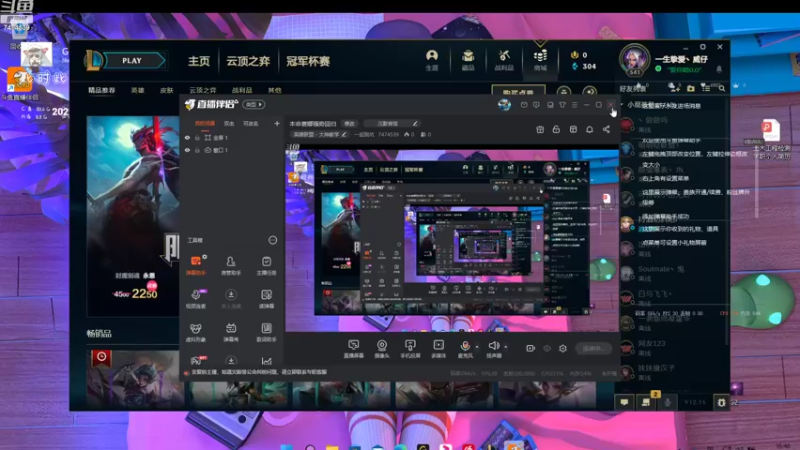Add 摄像头 camera source
Viewport: 800px width, 450px height.
point(382,348)
